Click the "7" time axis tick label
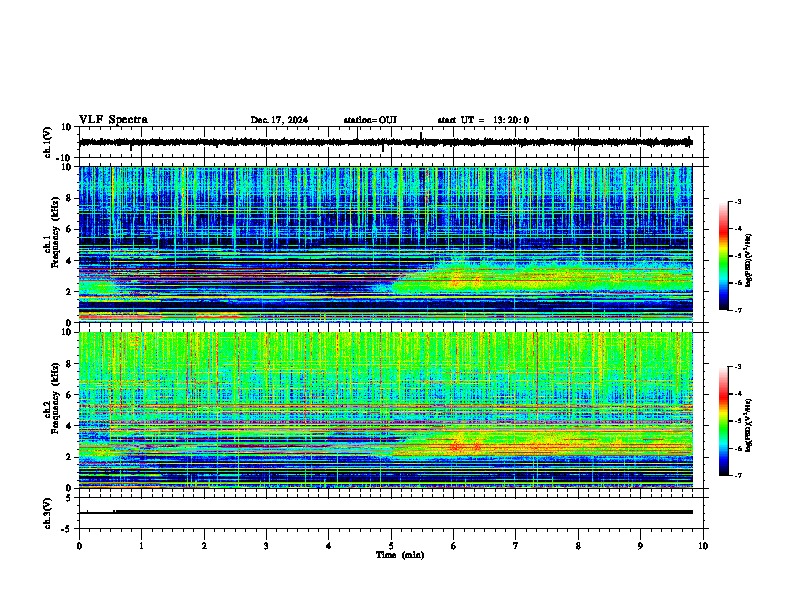Viewport: 792px width, 612px height. pos(516,546)
